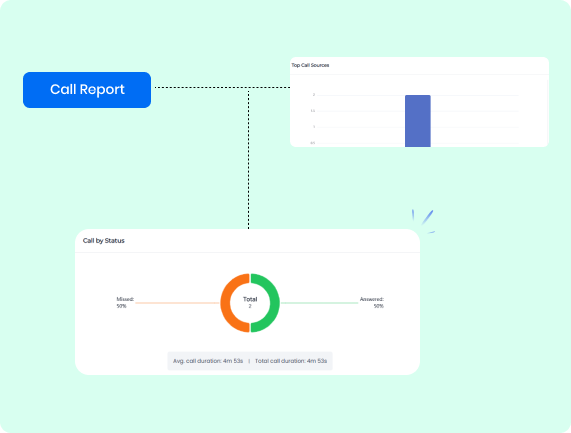Click the divider between the duration stats
The image size is (571, 433).
[249, 361]
